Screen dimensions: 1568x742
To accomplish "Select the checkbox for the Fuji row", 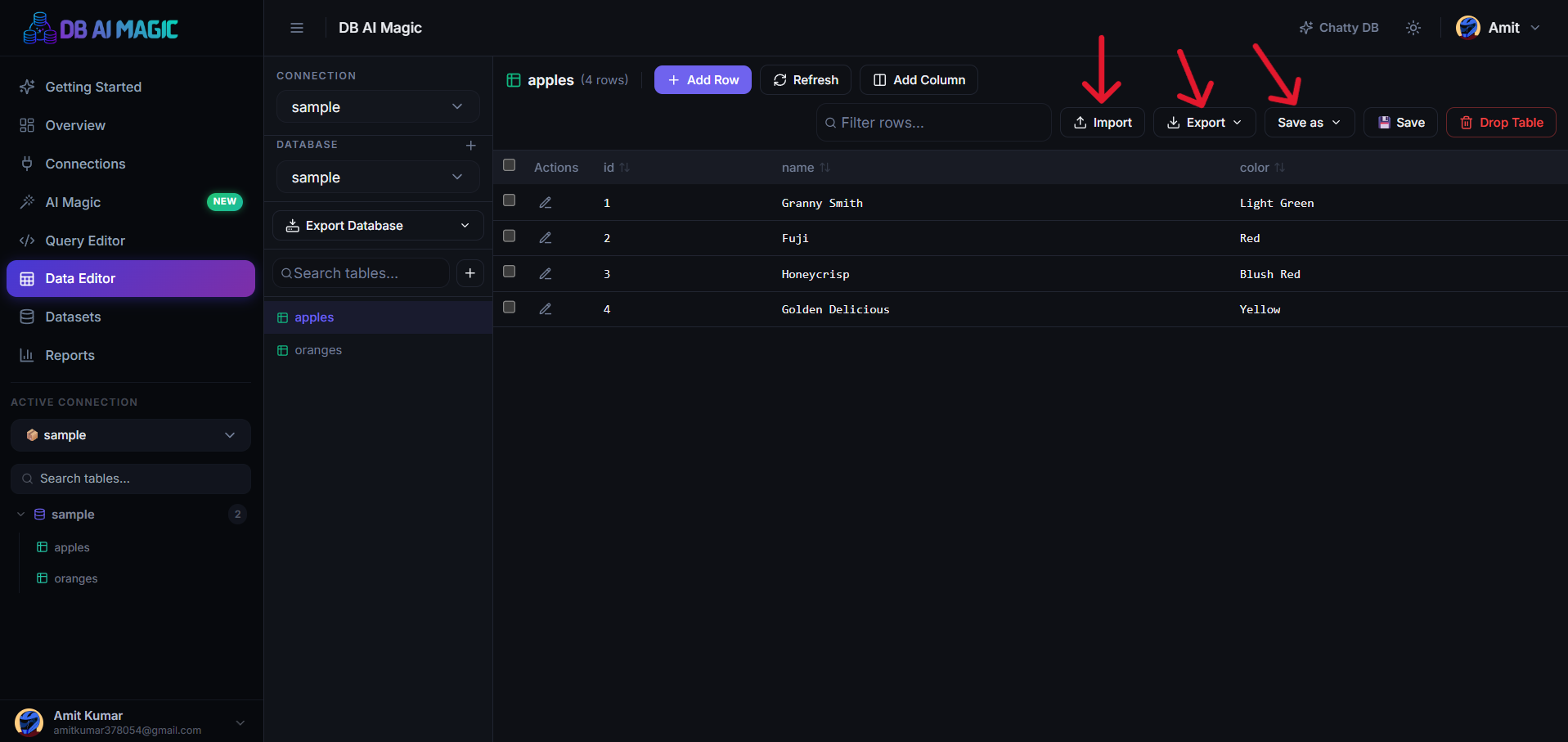I will (509, 236).
